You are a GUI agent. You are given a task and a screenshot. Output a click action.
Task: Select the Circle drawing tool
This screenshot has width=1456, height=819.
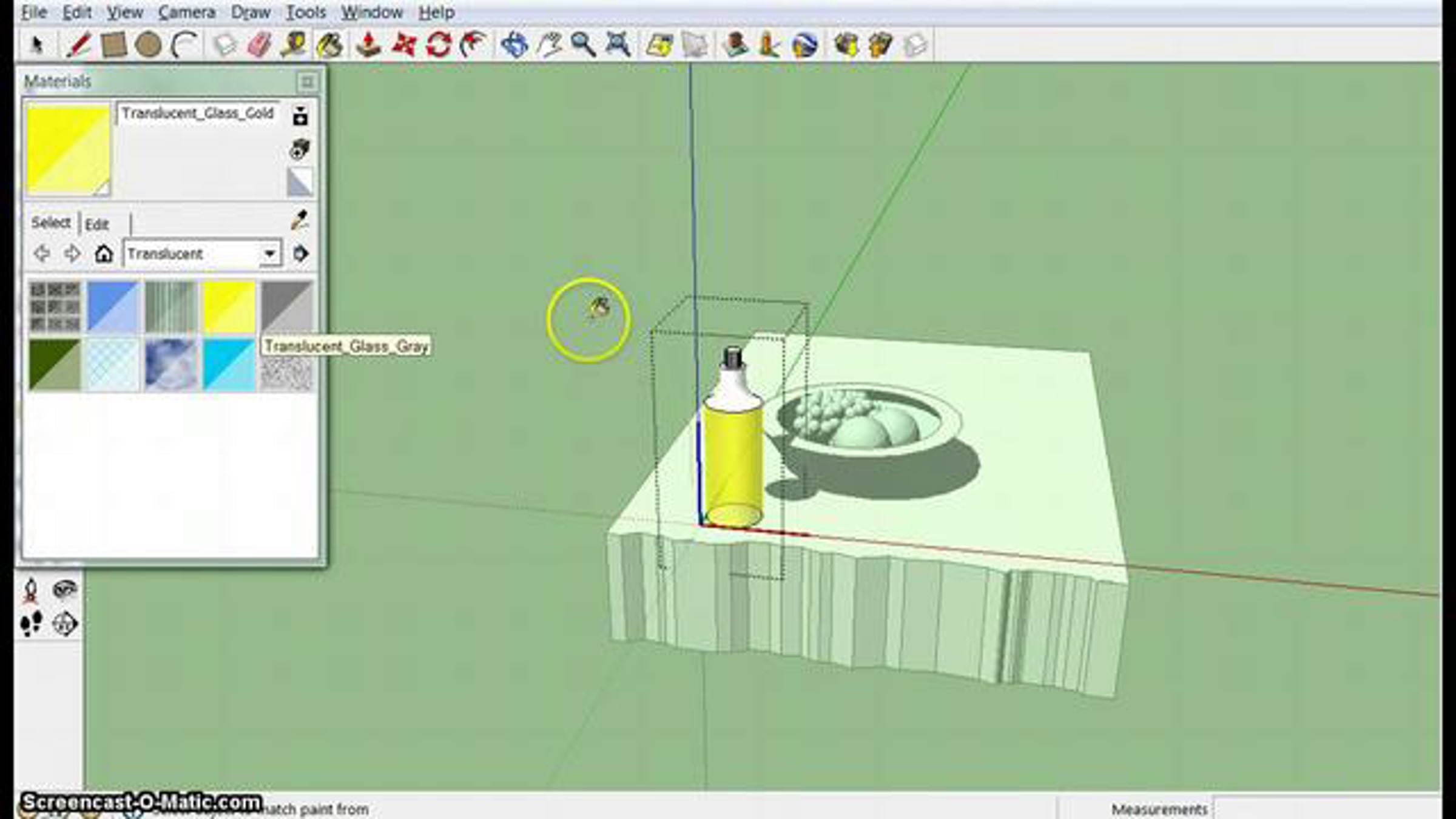148,45
